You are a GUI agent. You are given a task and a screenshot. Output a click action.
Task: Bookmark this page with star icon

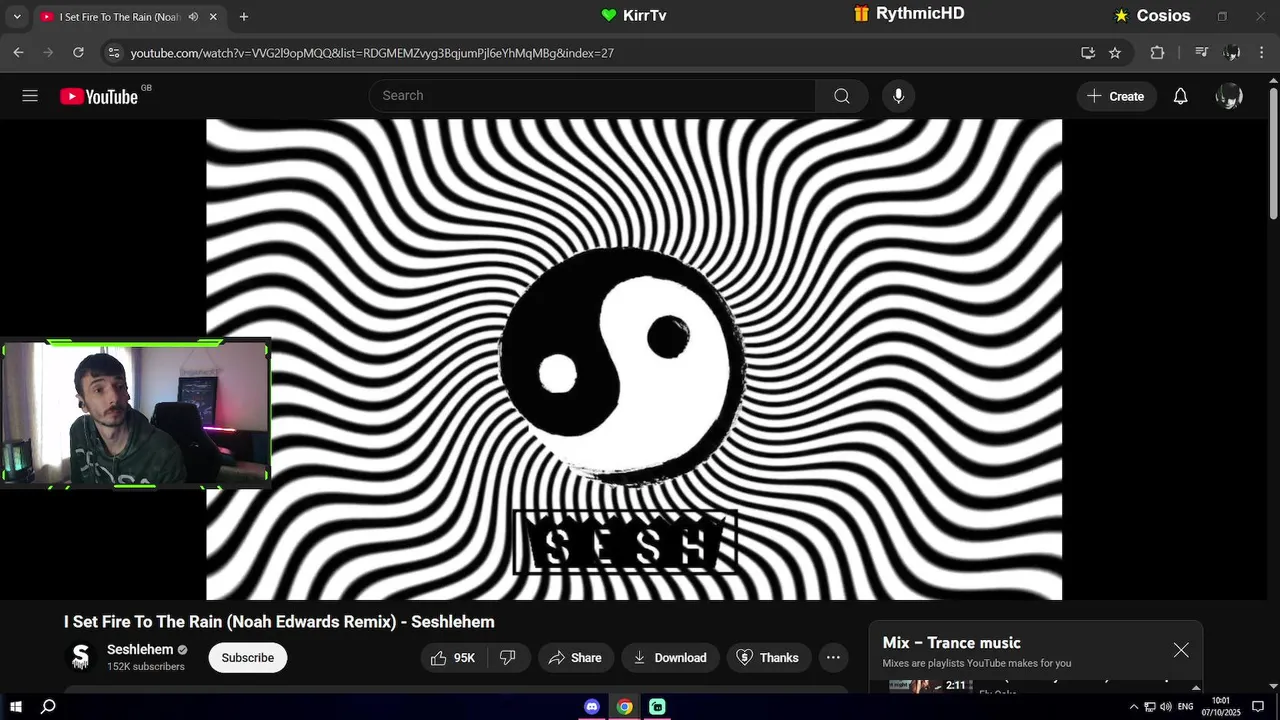click(1115, 53)
